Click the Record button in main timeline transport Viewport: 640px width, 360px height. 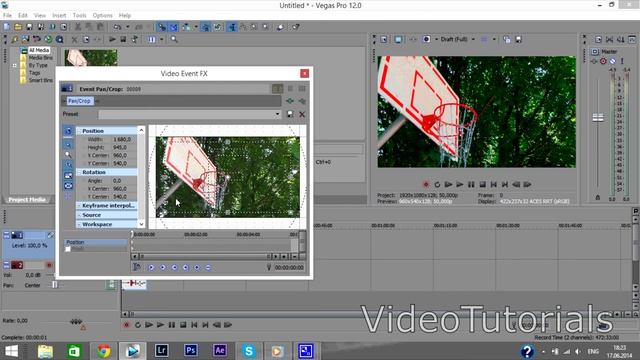(x=126, y=325)
